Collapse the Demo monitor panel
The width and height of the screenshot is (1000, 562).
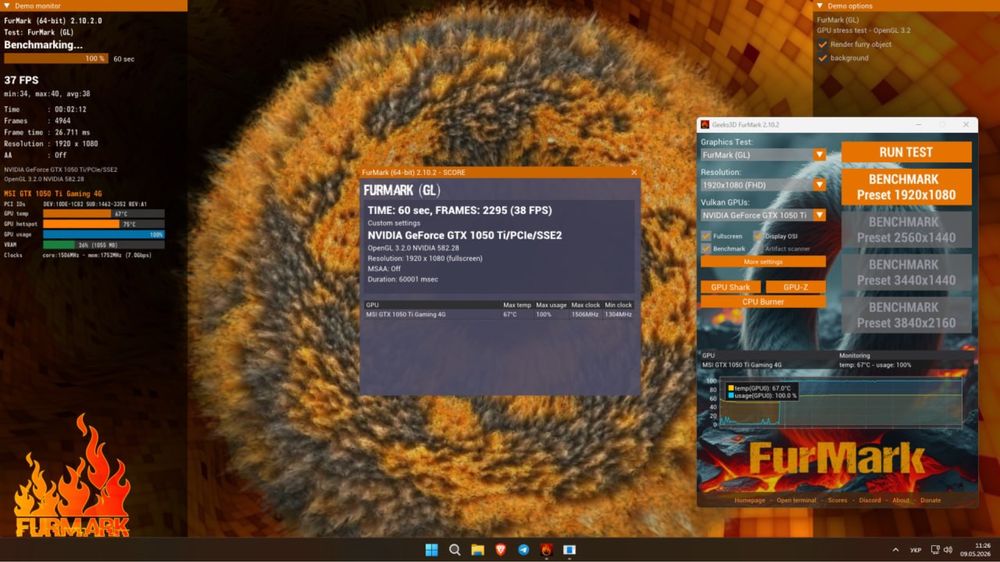[x=7, y=6]
